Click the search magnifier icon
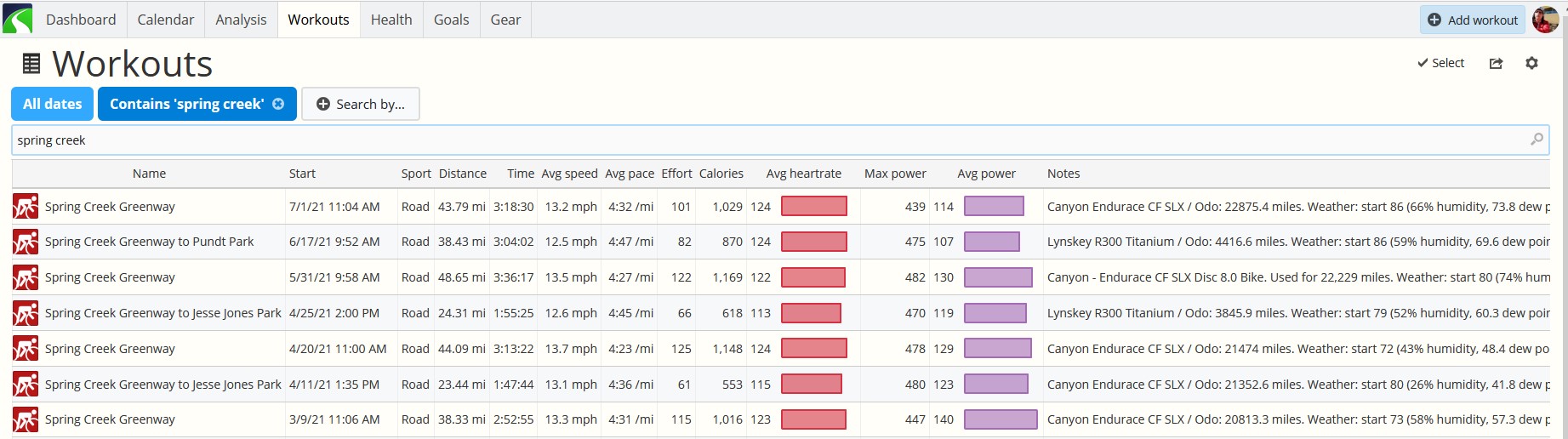Image resolution: width=1568 pixels, height=439 pixels. click(x=1537, y=140)
